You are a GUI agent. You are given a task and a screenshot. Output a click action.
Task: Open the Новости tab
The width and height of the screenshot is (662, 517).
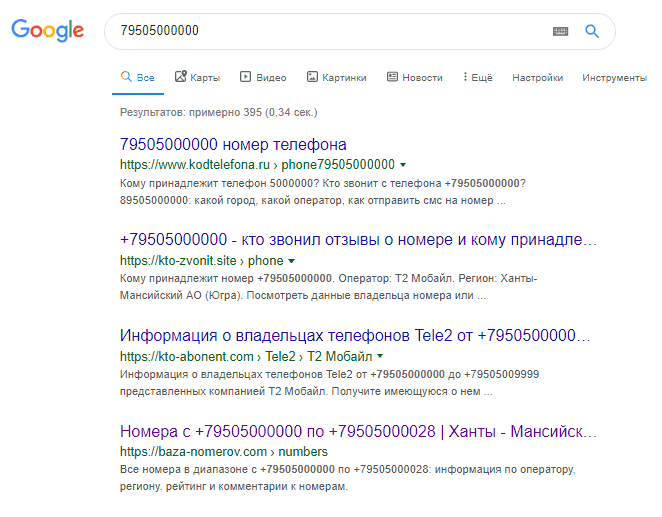click(x=415, y=78)
